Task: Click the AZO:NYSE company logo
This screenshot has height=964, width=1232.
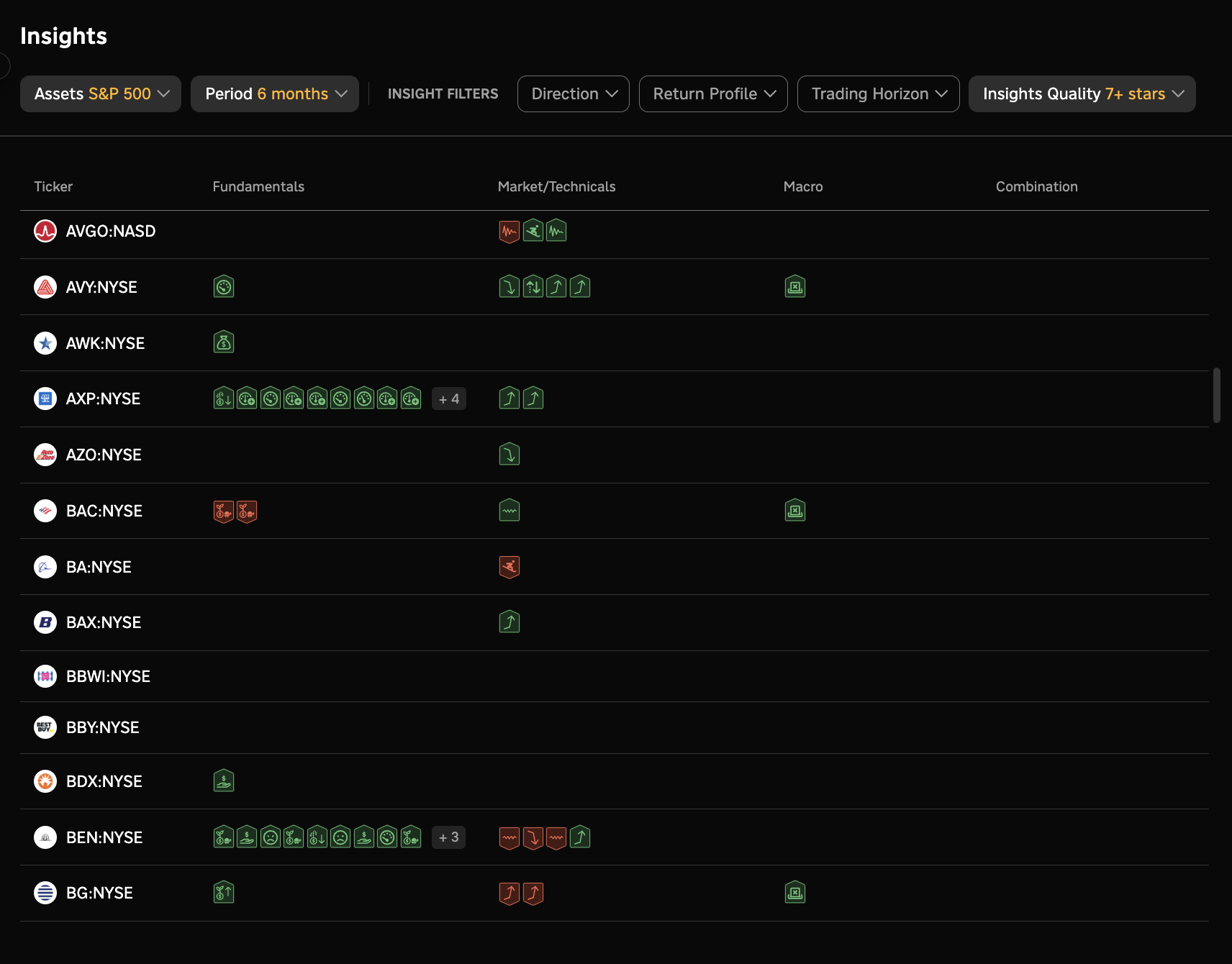Action: point(45,455)
